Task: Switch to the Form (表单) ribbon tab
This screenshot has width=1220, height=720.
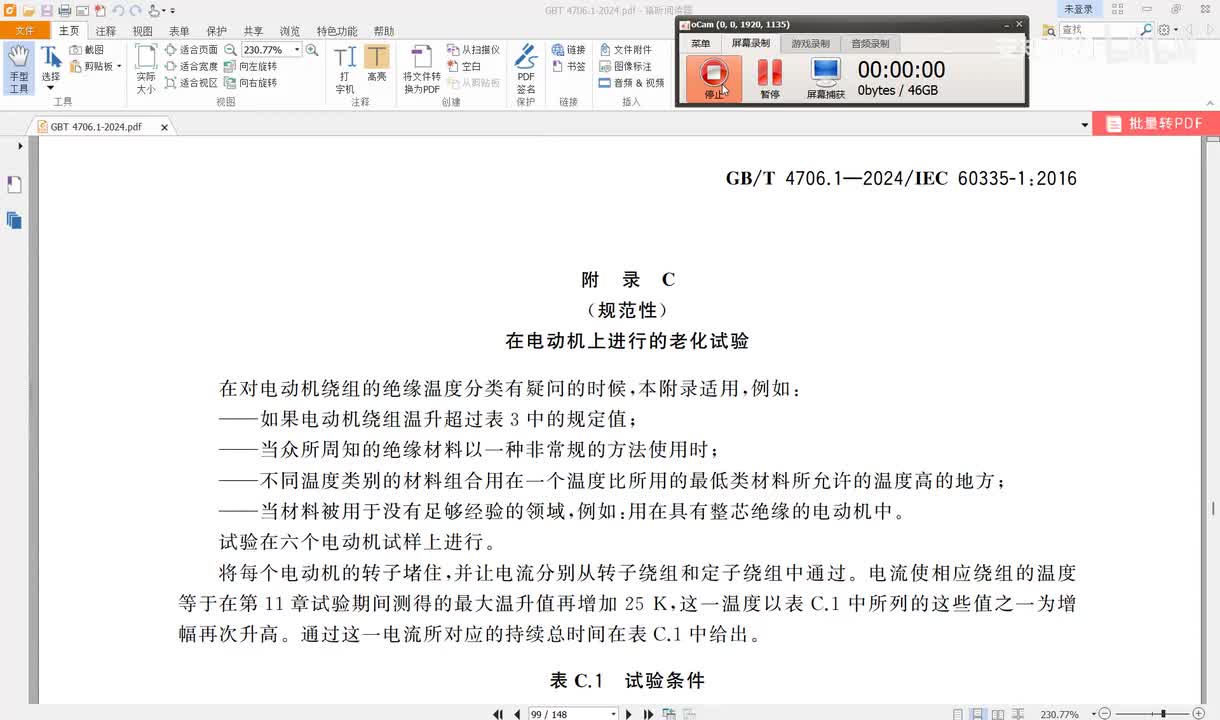Action: tap(180, 31)
